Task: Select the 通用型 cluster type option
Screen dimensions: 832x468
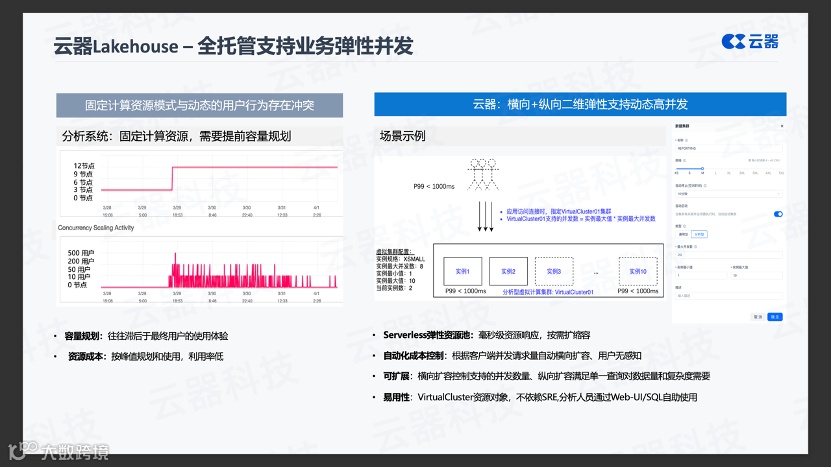Action: [x=683, y=234]
